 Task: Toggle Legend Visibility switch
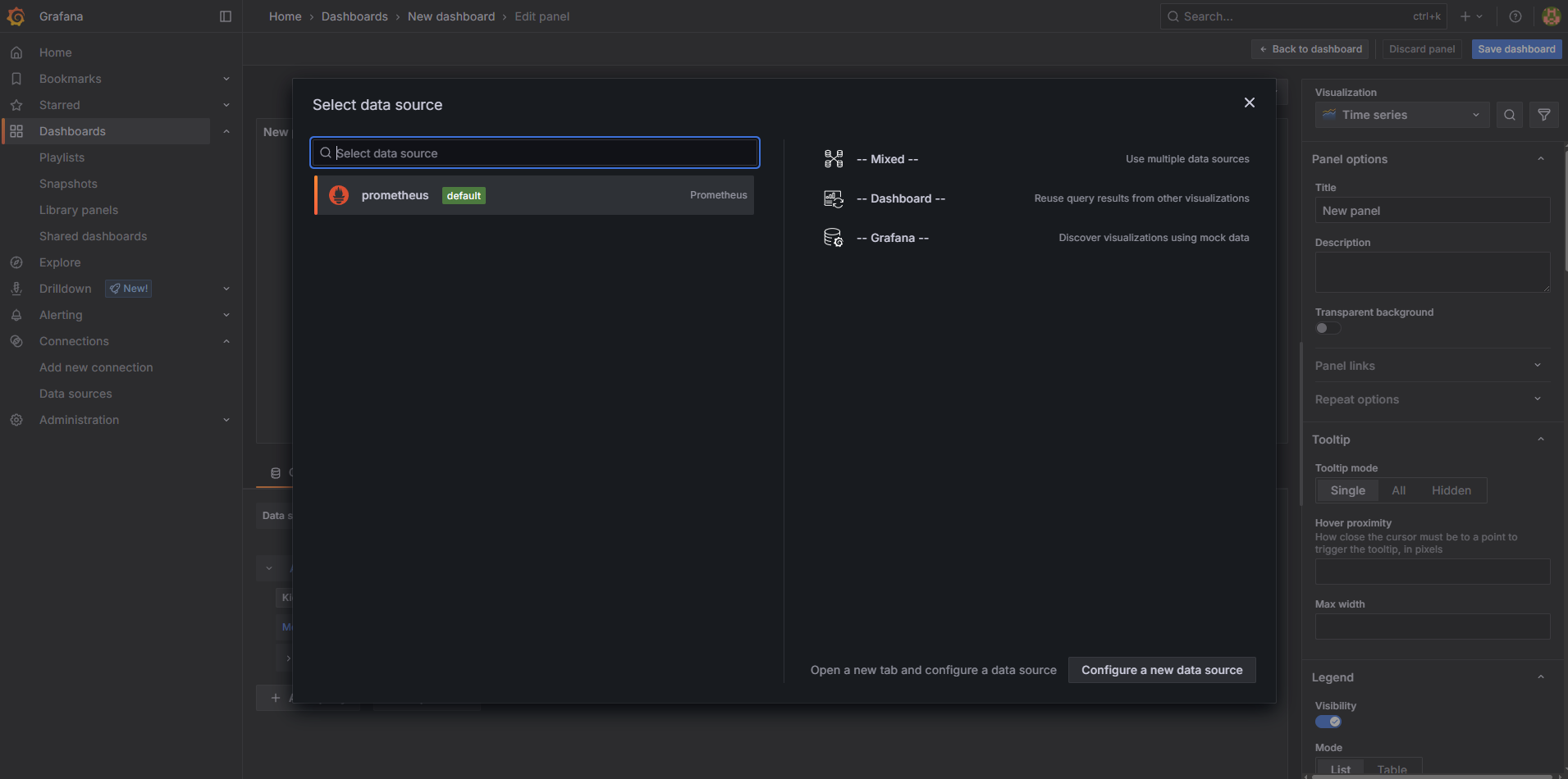pos(1328,722)
